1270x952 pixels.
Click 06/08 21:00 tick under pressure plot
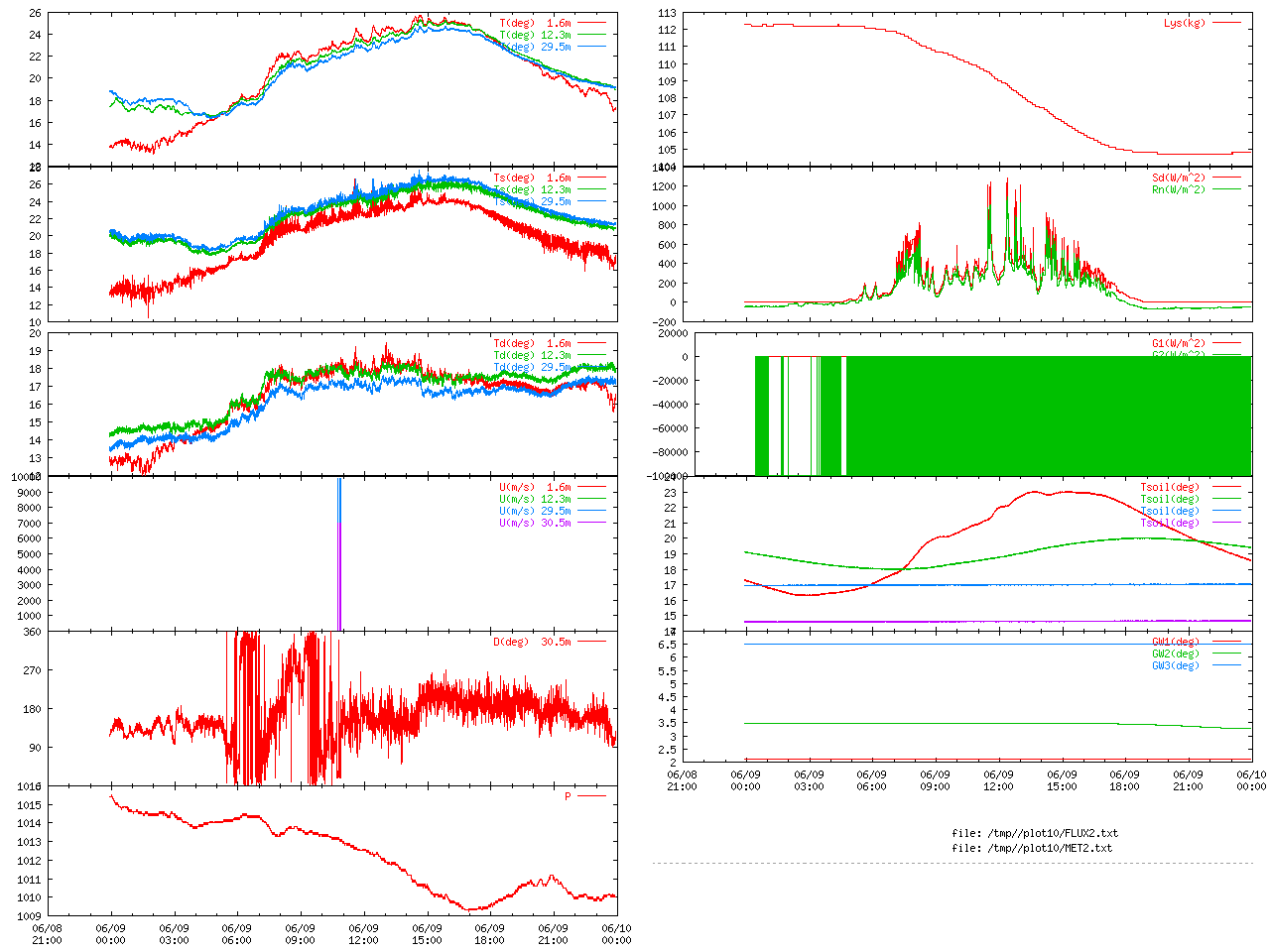47,935
